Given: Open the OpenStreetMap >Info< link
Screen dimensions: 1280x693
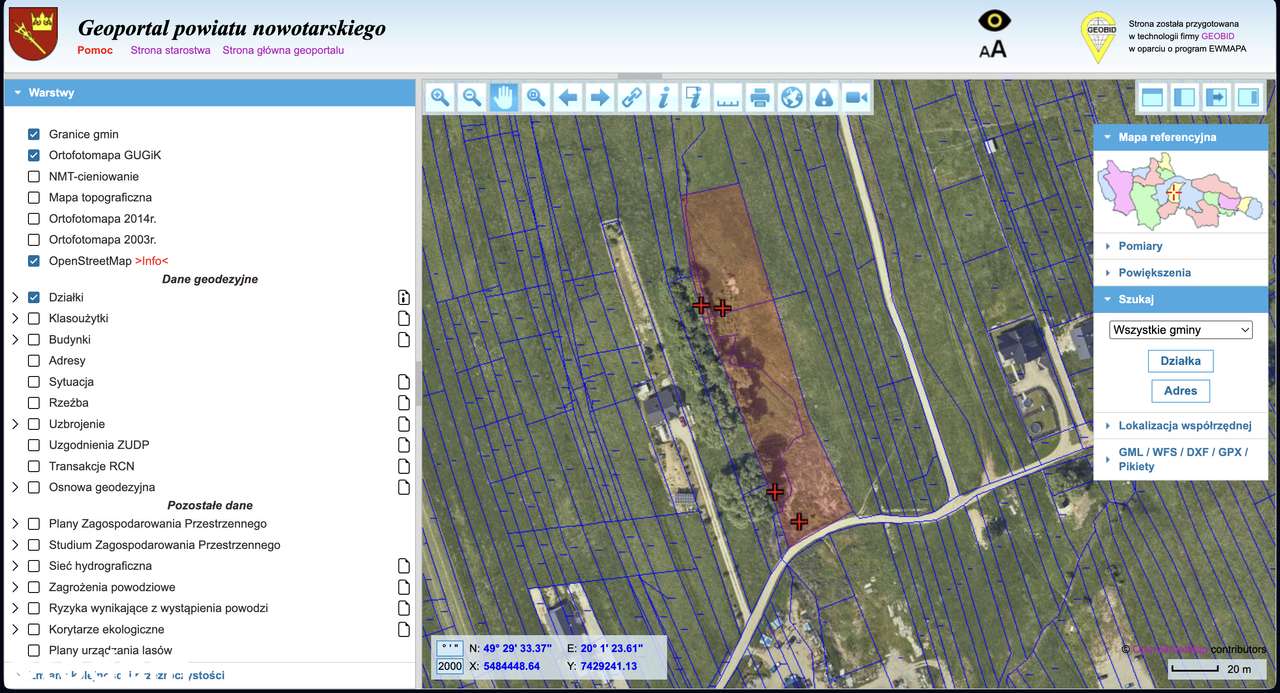Looking at the screenshot, I should (152, 261).
